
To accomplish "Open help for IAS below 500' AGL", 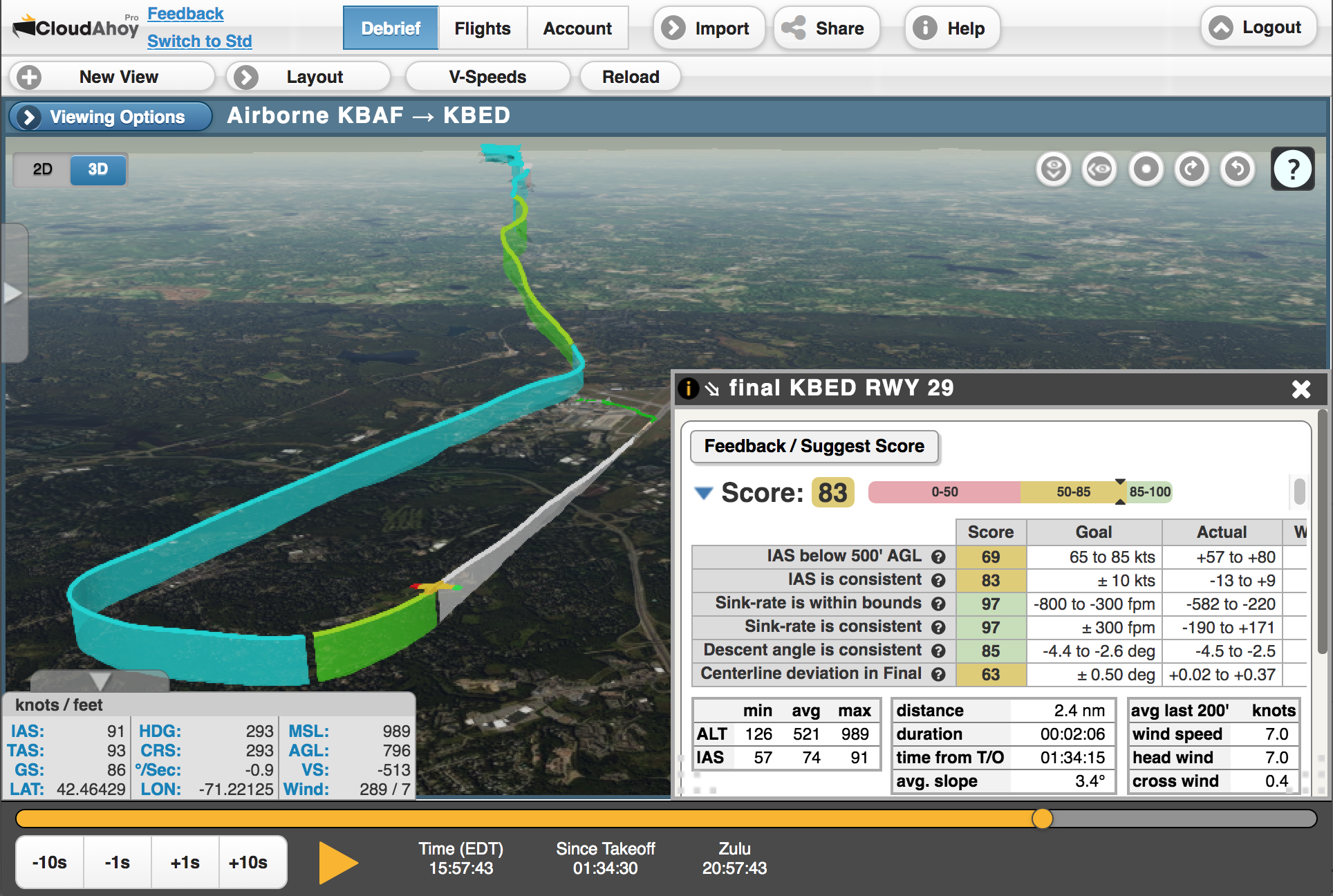I will click(x=938, y=557).
